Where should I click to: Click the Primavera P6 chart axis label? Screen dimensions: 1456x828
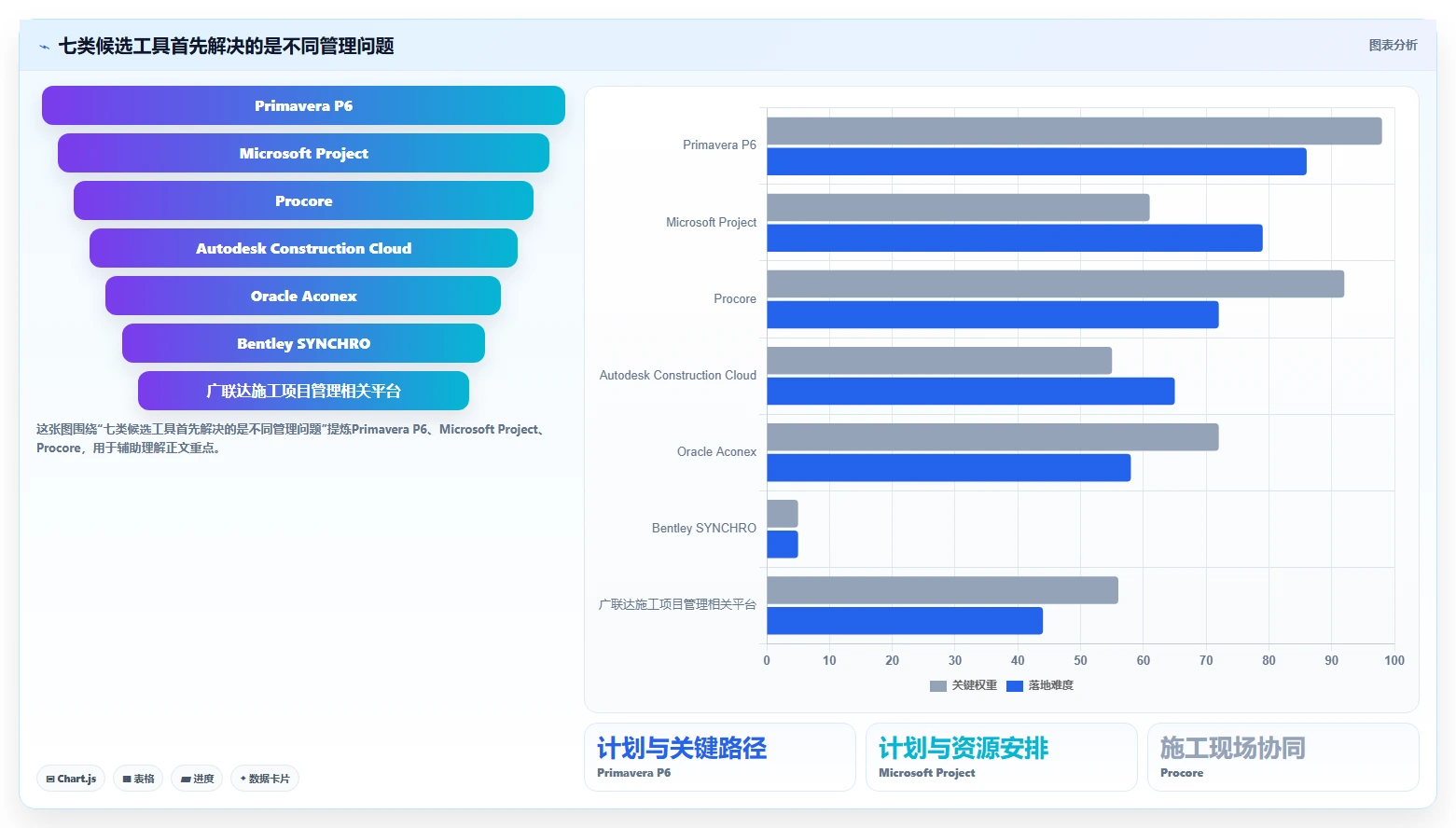pos(719,145)
